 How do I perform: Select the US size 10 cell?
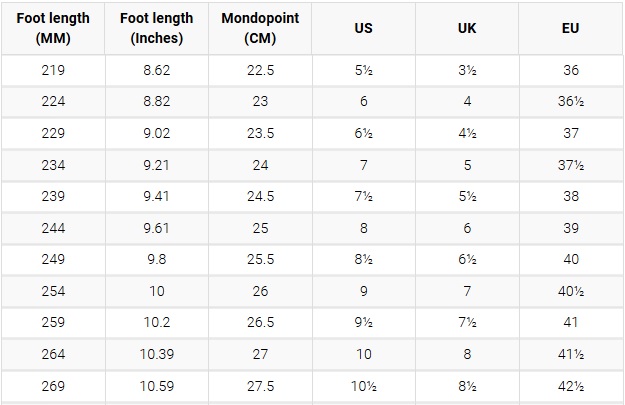[x=364, y=354]
